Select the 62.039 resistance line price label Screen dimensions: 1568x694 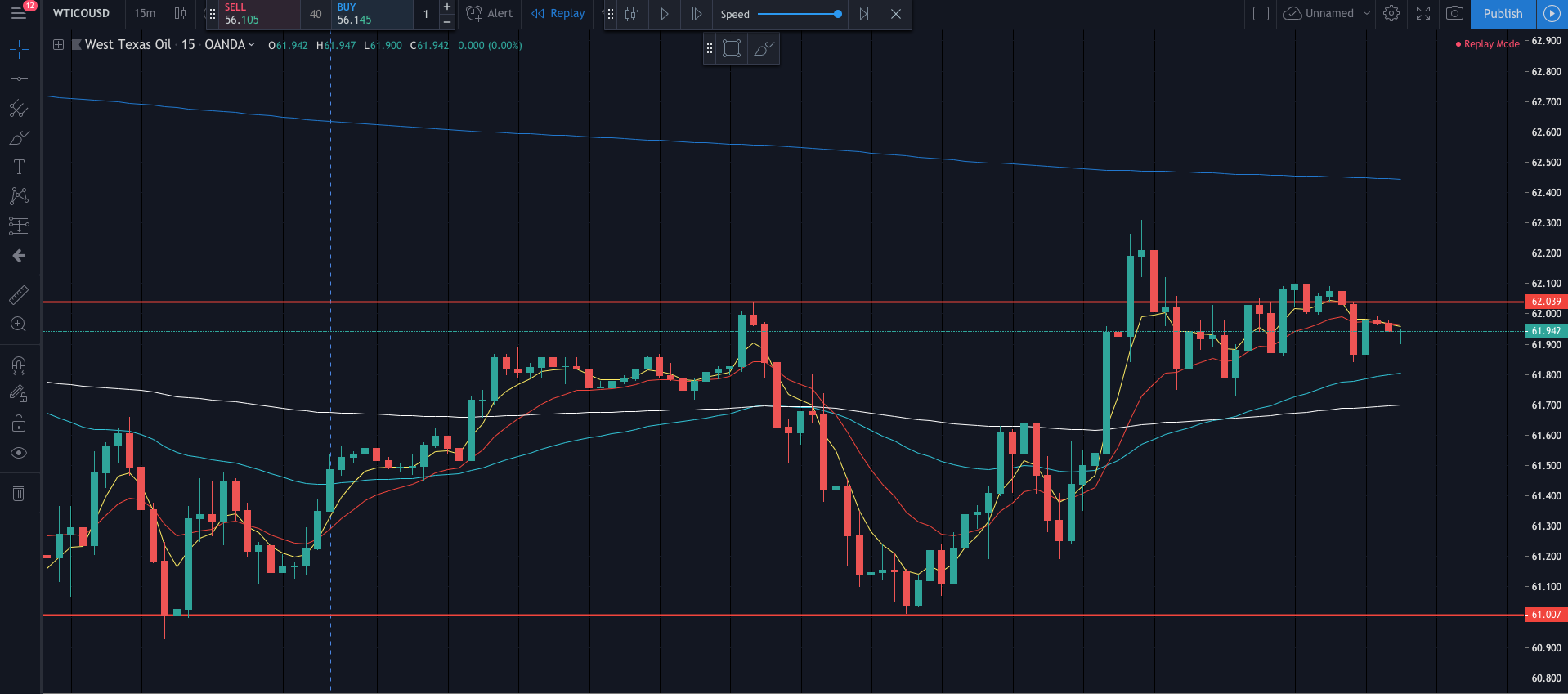click(1546, 302)
